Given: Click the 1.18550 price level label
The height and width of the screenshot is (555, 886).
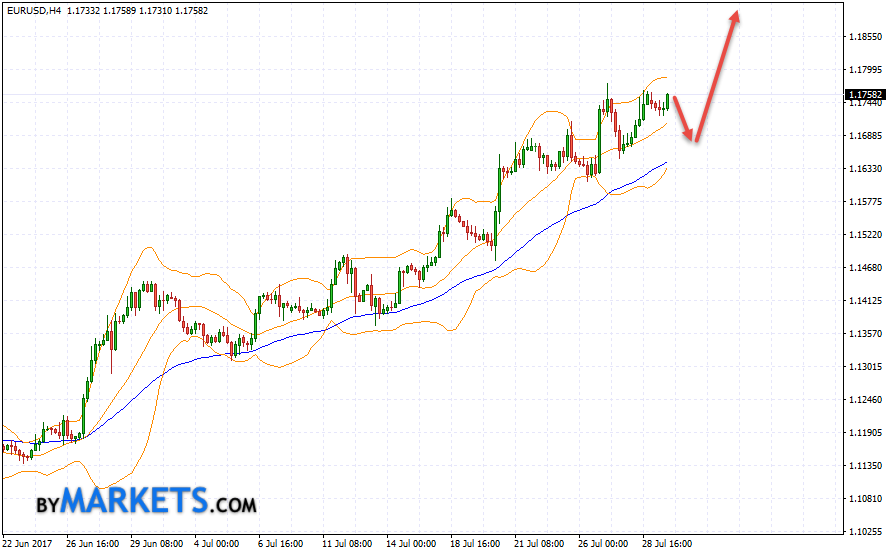Looking at the screenshot, I should (x=863, y=36).
